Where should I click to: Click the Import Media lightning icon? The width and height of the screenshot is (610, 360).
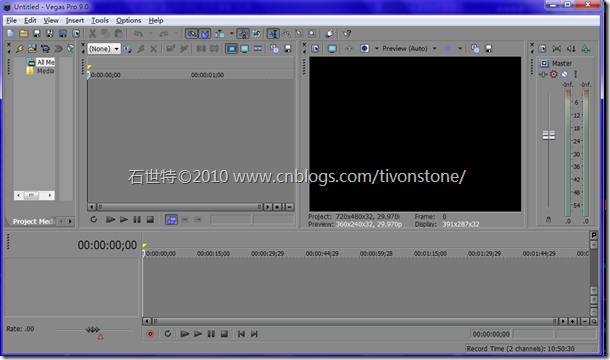[x=19, y=49]
